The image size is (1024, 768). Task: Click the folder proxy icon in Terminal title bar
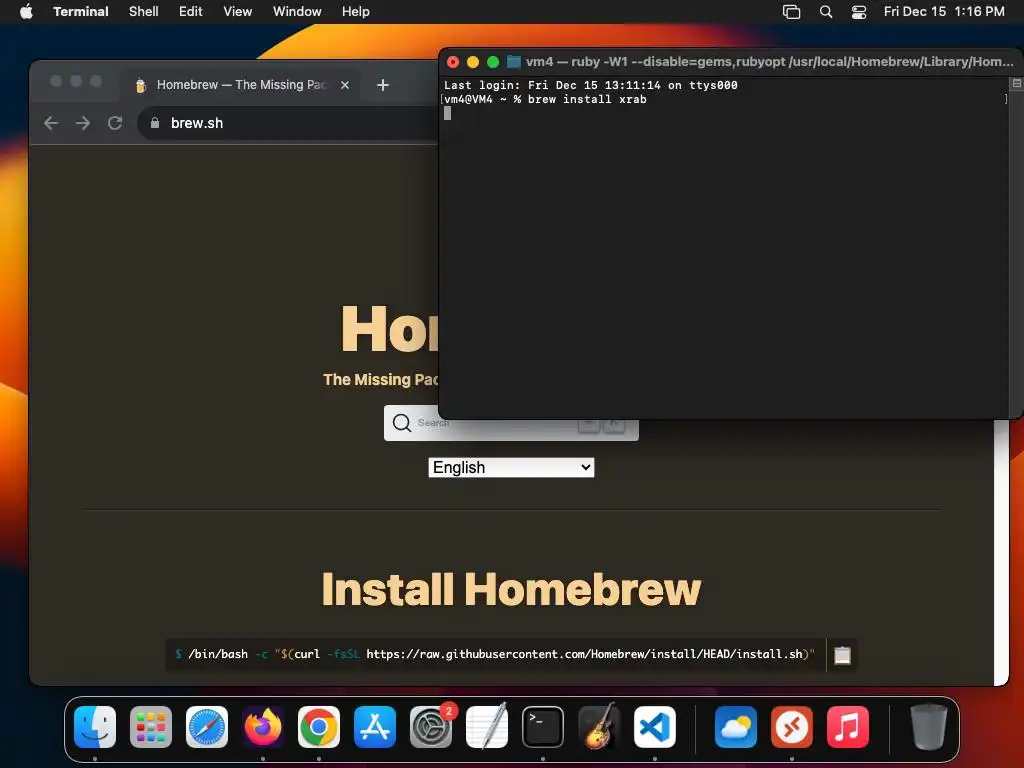pyautogui.click(x=514, y=61)
